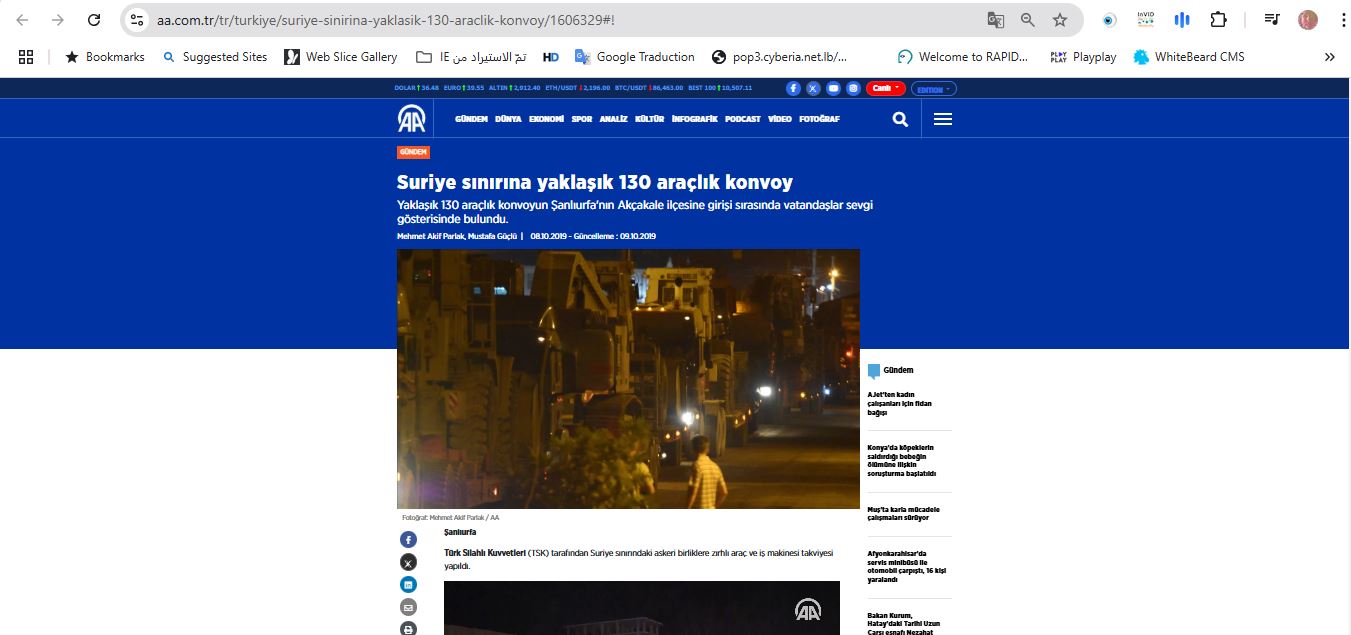The image size is (1351, 635).
Task: Open the main convoy article photo
Action: pos(628,378)
